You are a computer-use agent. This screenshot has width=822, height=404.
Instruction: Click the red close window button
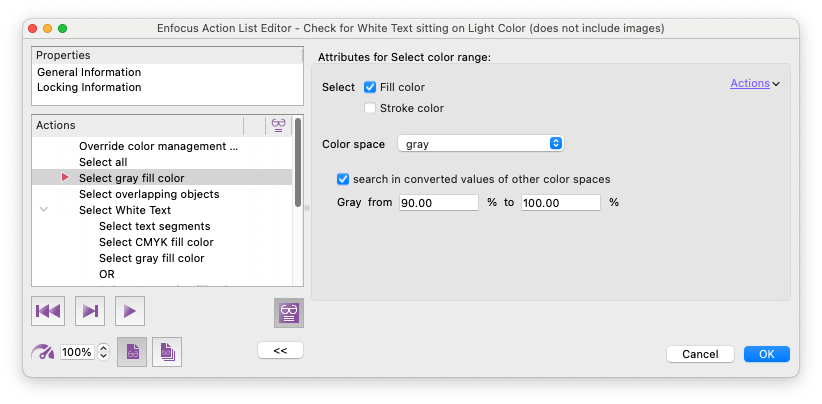[x=33, y=28]
